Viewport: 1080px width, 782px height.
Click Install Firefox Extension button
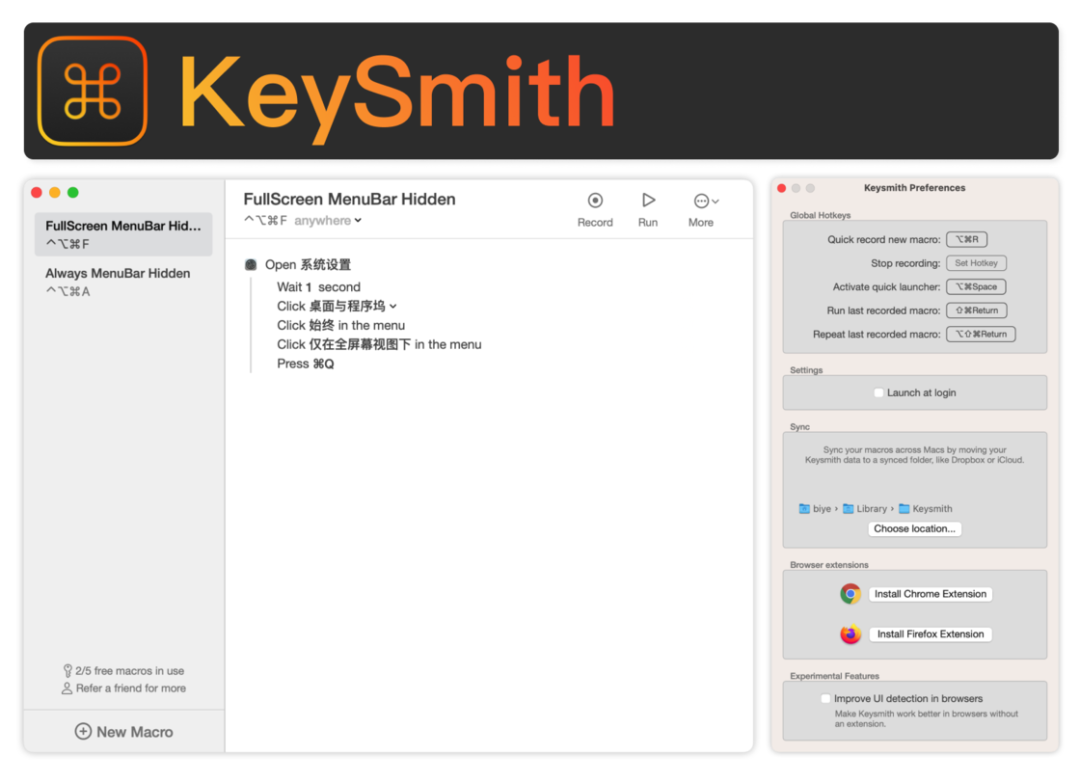point(930,634)
